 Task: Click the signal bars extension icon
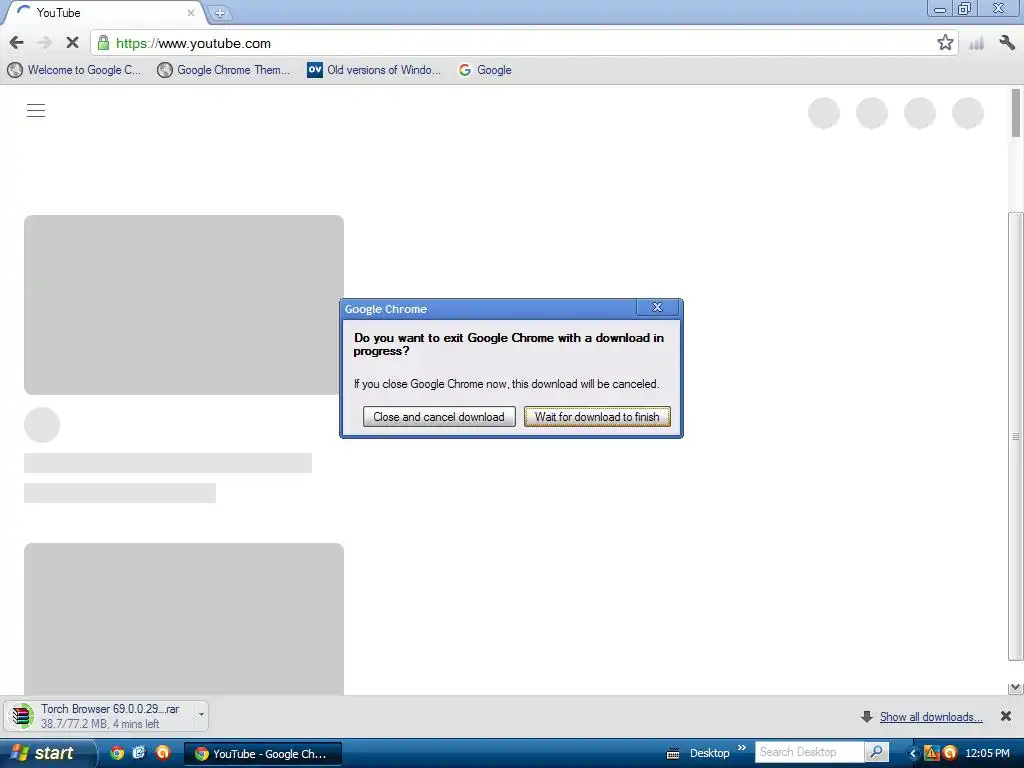[976, 44]
